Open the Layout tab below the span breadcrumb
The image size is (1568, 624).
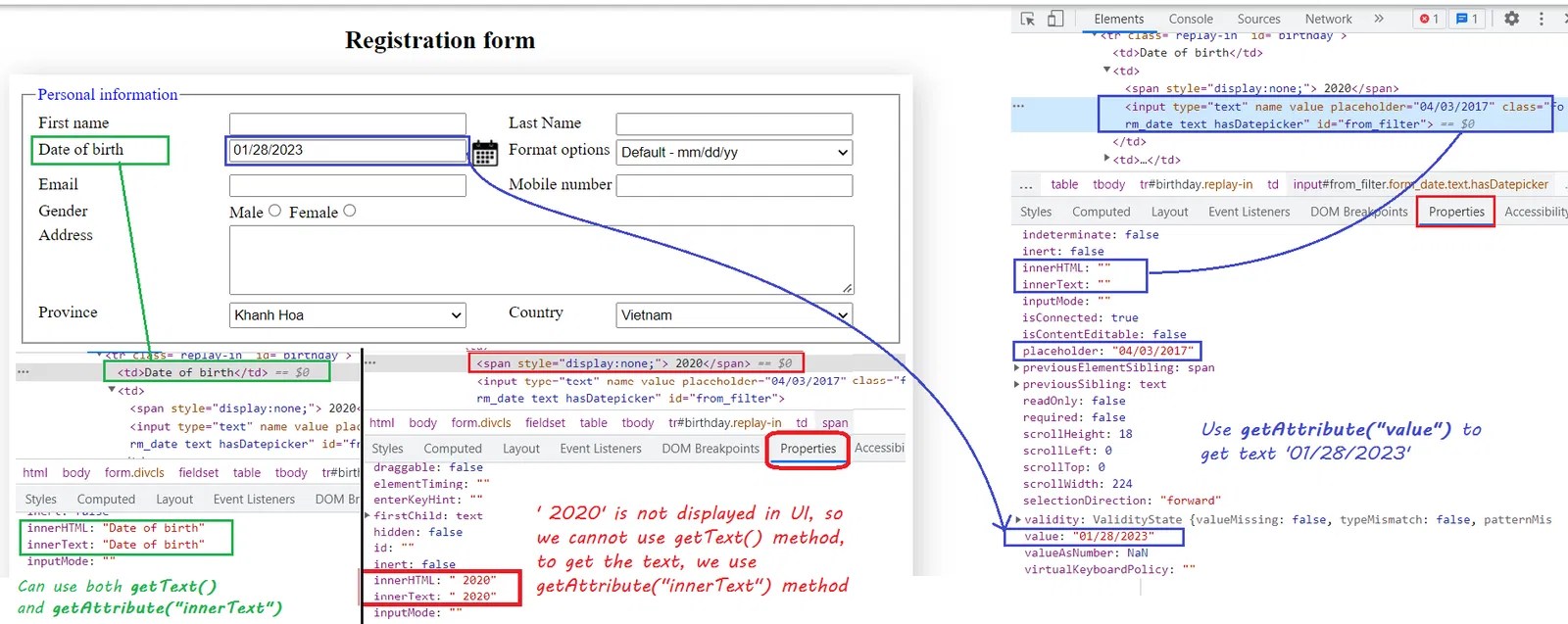pos(521,449)
